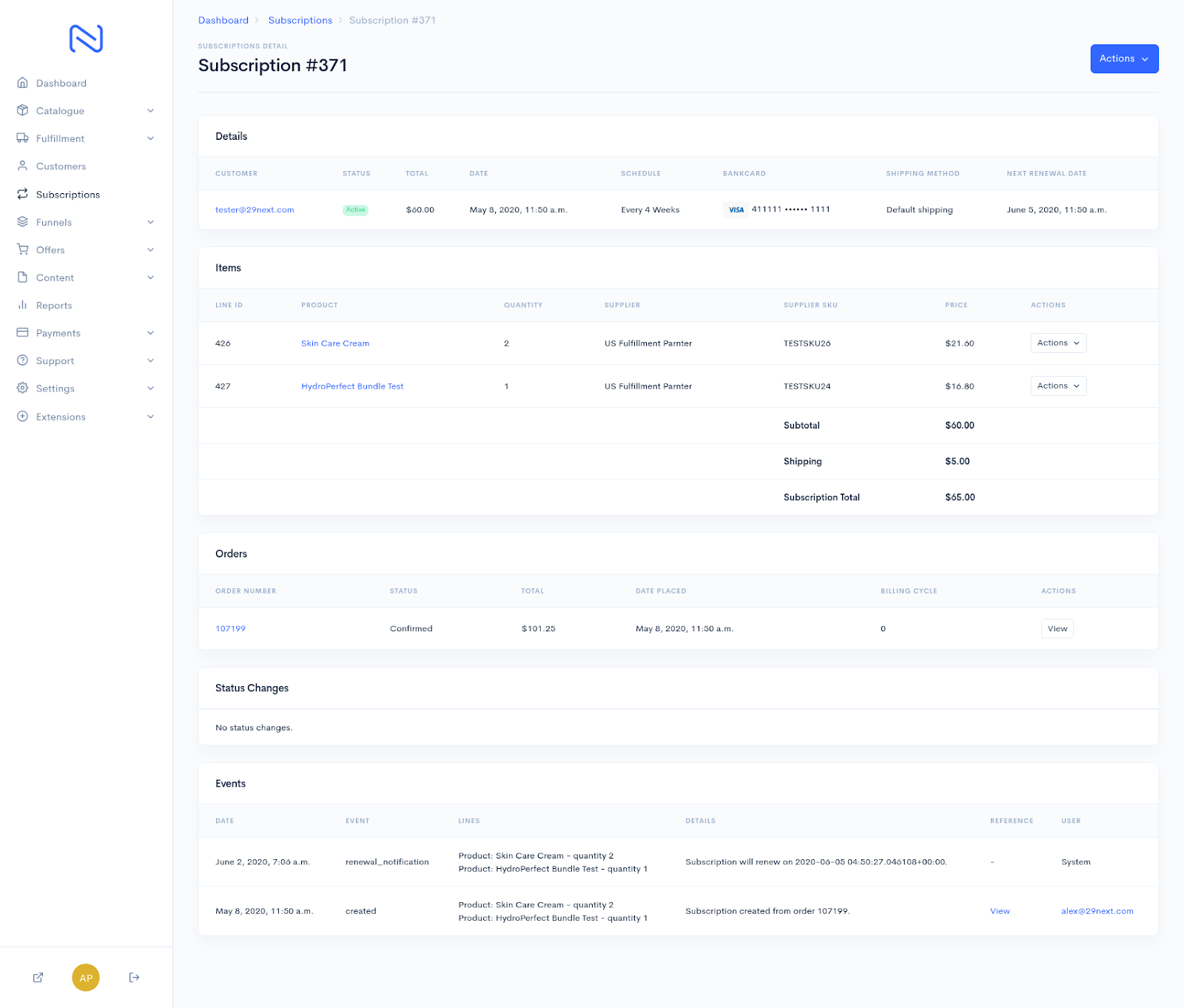Click the Every 4 Weeks schedule value
This screenshot has width=1184, height=1008.
(x=650, y=210)
